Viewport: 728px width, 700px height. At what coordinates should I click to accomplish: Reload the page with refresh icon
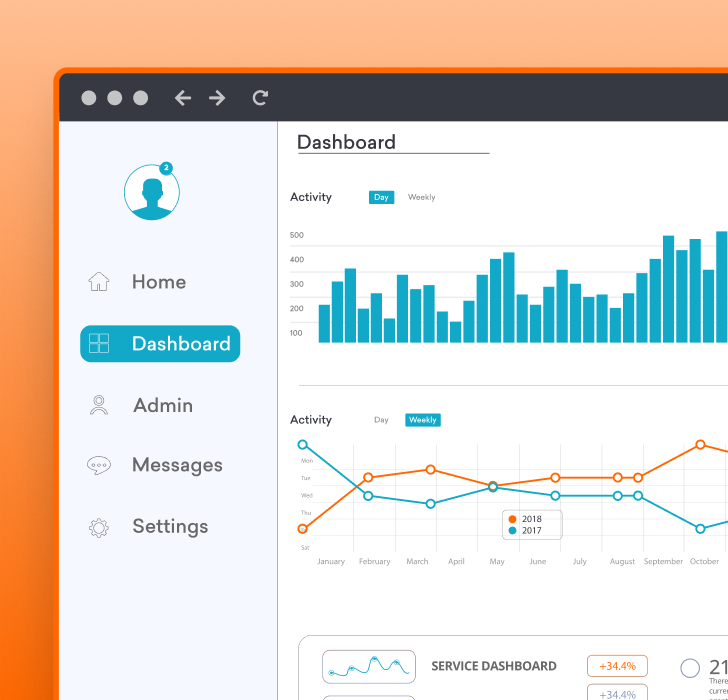pos(260,98)
